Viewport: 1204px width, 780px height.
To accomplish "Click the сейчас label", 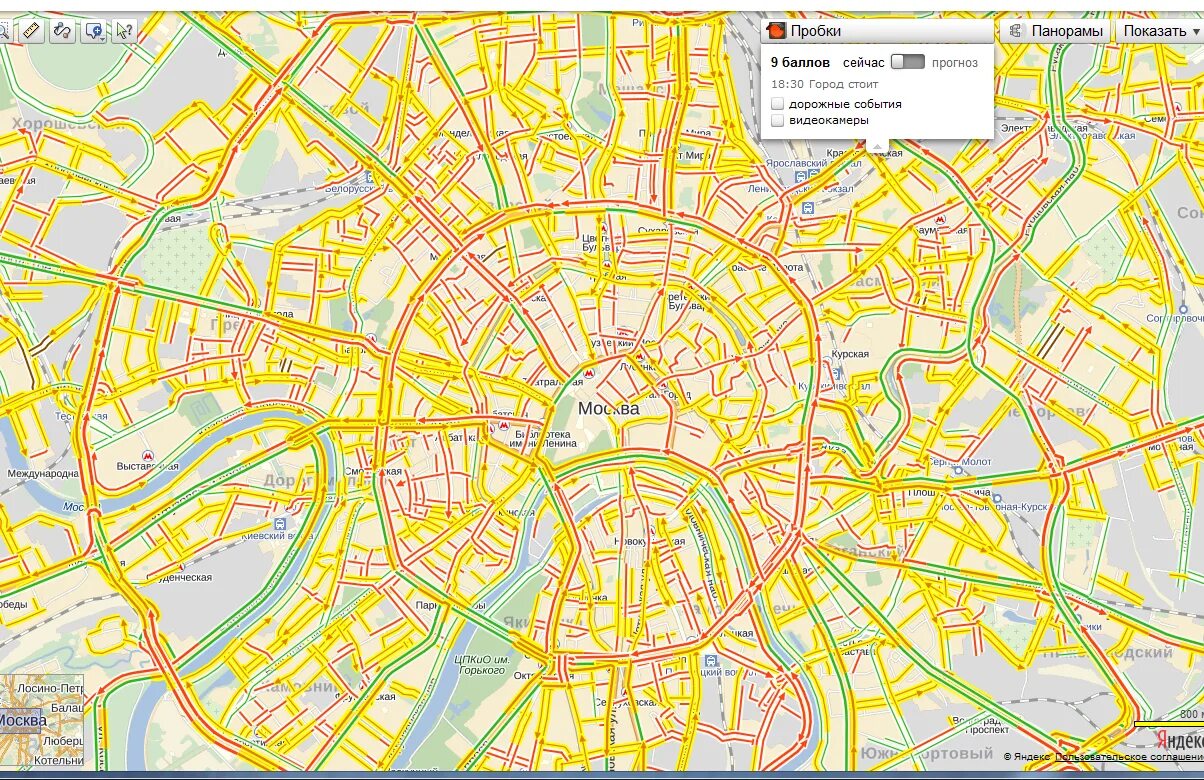I will pyautogui.click(x=864, y=63).
